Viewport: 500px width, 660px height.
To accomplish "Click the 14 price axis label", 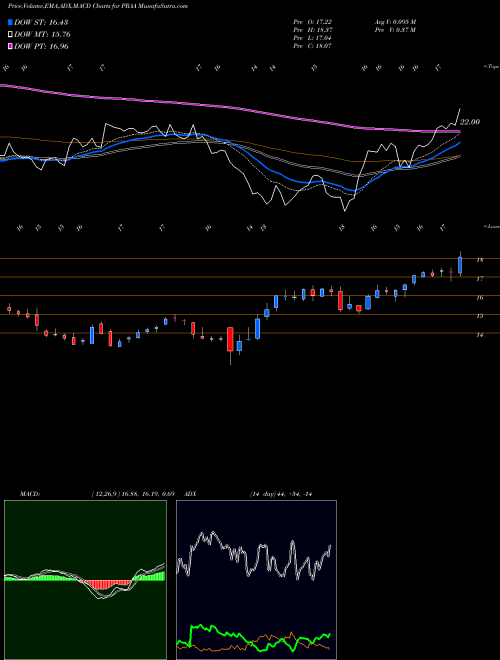I will point(479,335).
